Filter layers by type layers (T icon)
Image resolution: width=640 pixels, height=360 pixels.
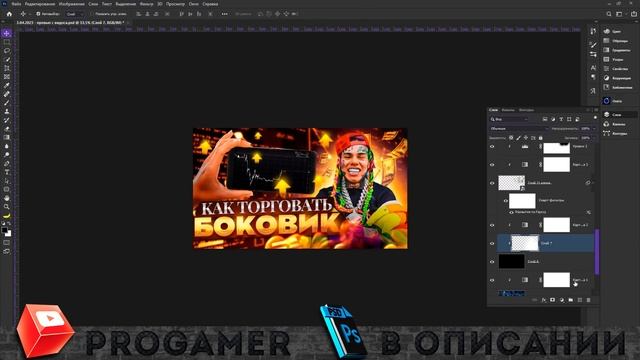(561, 119)
